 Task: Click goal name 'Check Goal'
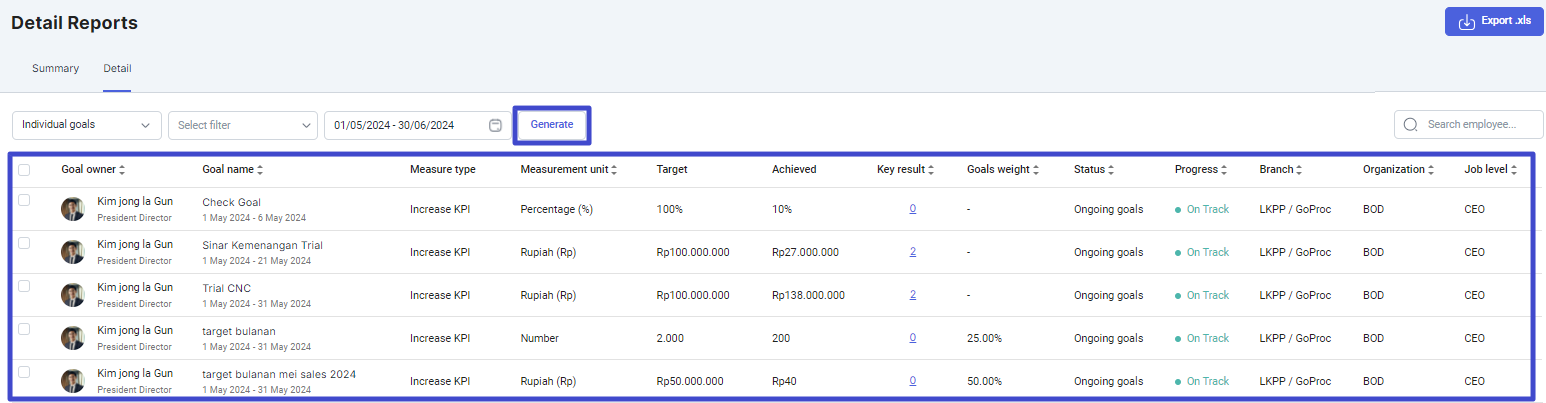coord(231,202)
